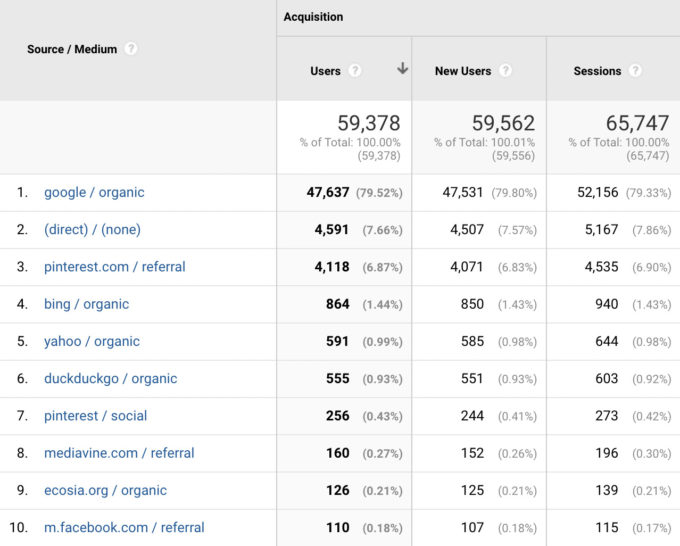Select Sessions value 5,167

[x=602, y=229]
